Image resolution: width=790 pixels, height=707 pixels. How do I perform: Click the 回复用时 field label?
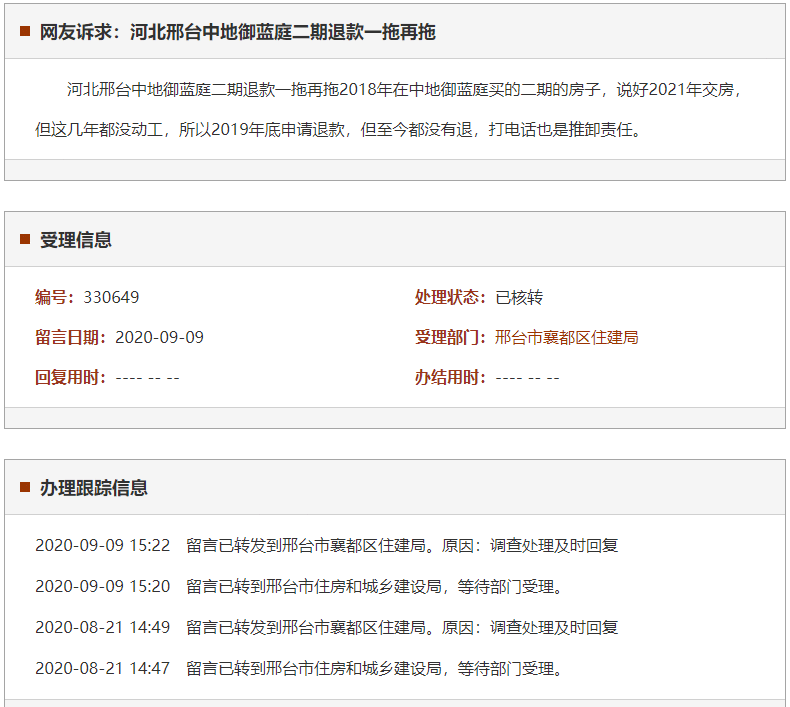coord(70,377)
